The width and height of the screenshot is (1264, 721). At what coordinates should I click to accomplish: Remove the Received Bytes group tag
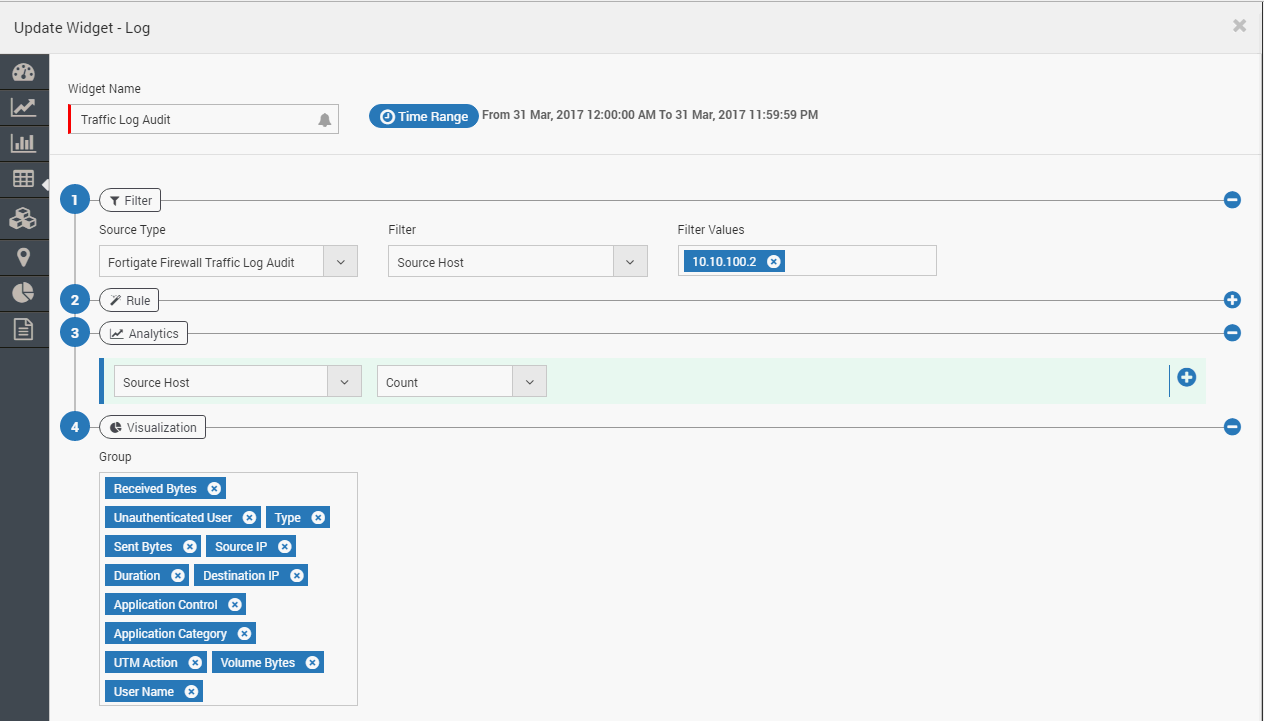pyautogui.click(x=214, y=489)
